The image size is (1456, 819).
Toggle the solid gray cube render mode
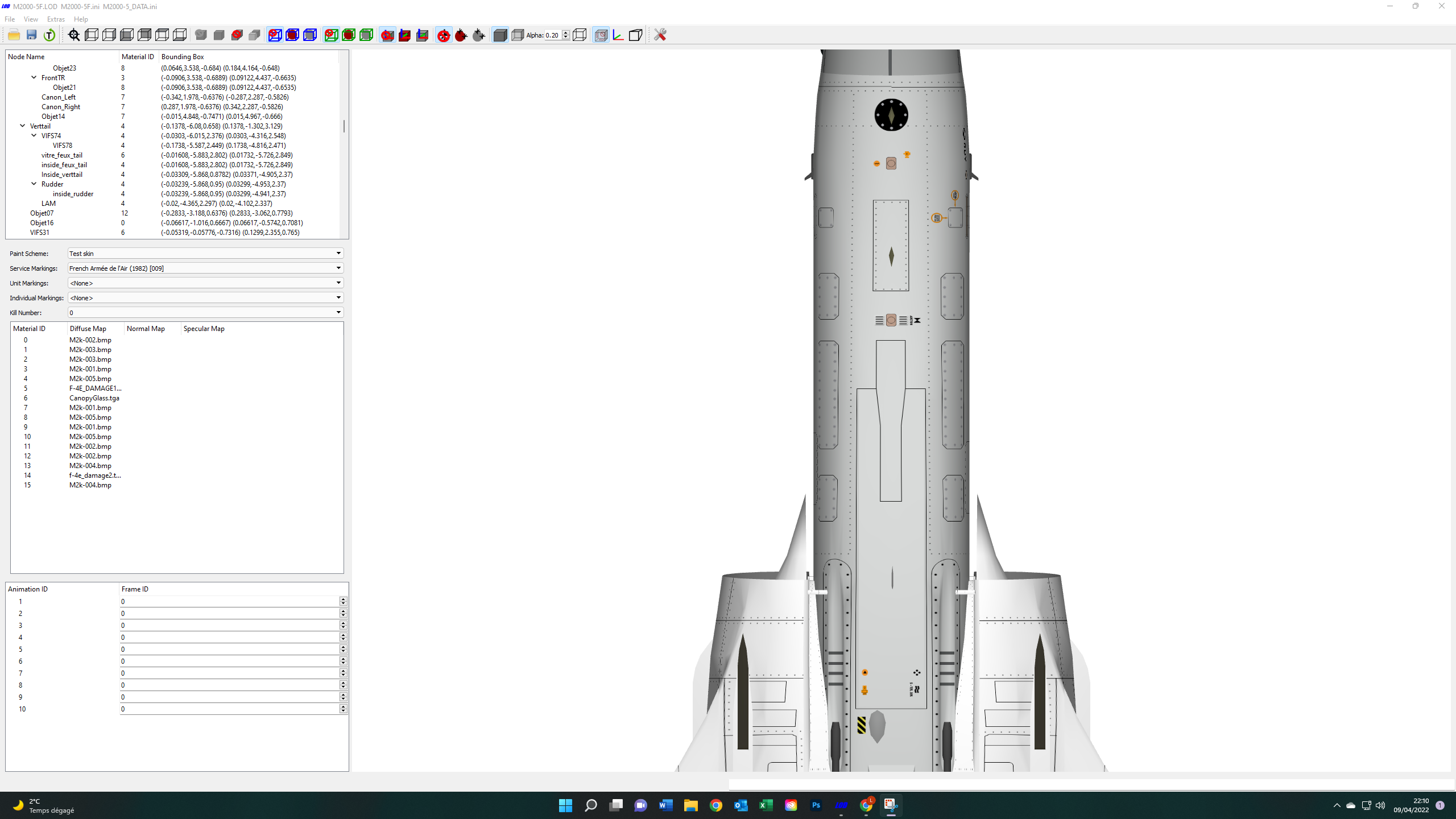point(500,35)
